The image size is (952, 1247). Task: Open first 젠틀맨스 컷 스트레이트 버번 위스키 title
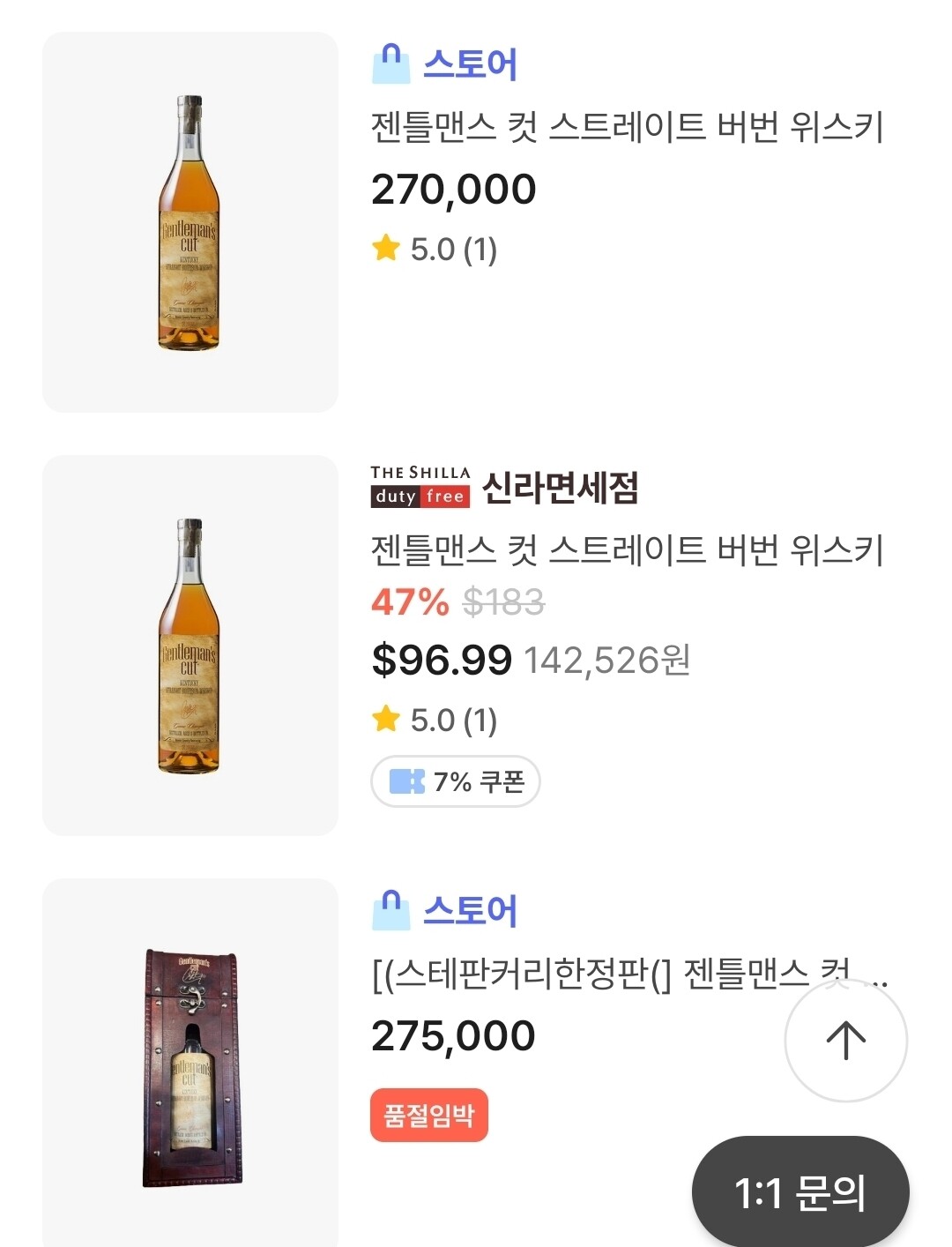coord(627,128)
